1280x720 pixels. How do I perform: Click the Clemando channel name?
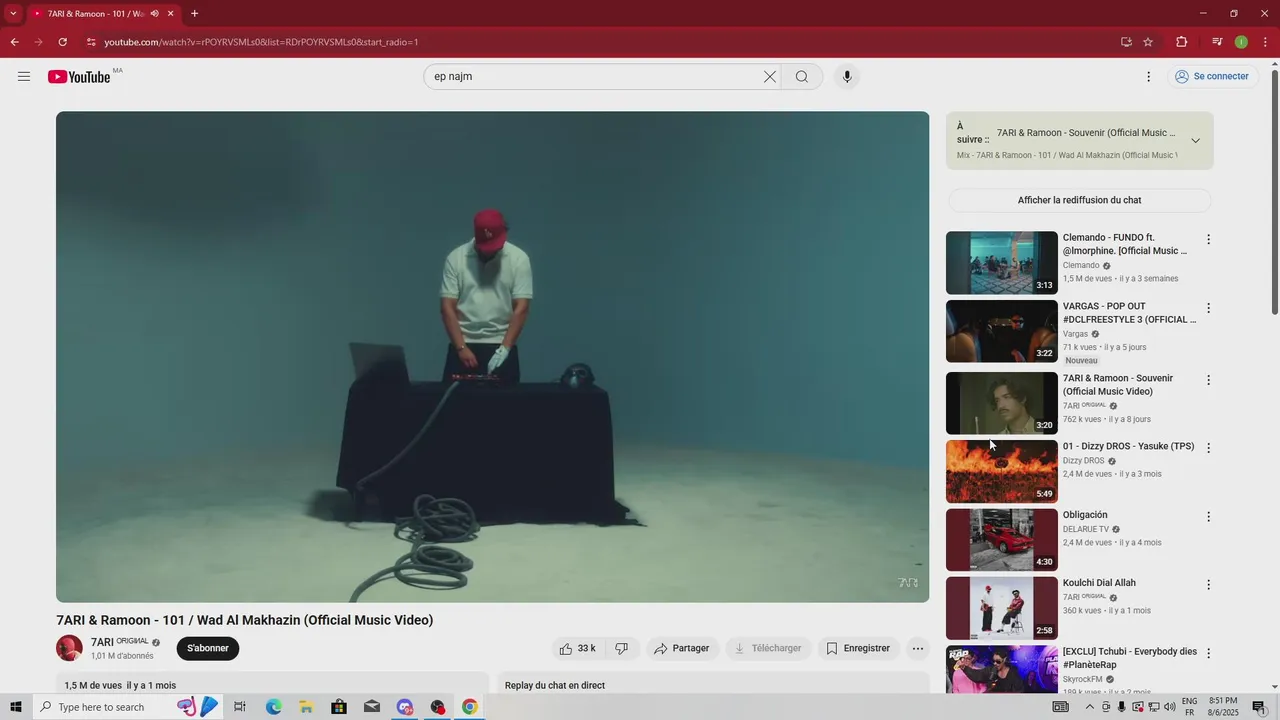click(1081, 266)
